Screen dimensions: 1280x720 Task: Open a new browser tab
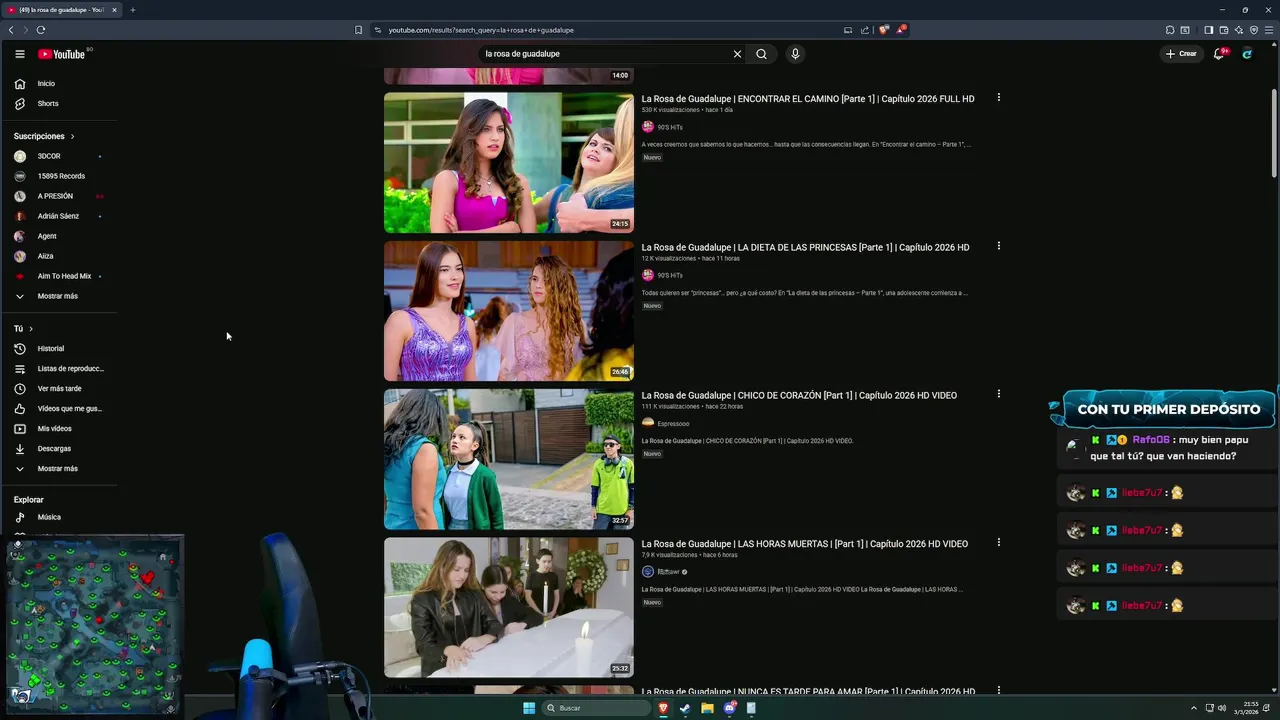point(132,10)
